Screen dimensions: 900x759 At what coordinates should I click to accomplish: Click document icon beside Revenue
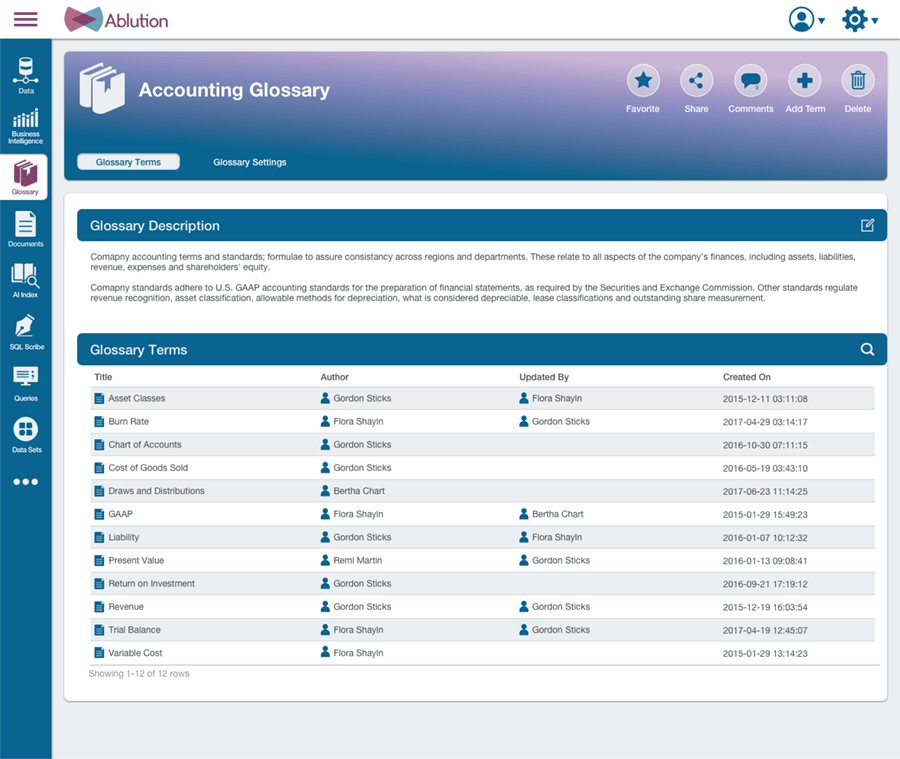(99, 606)
